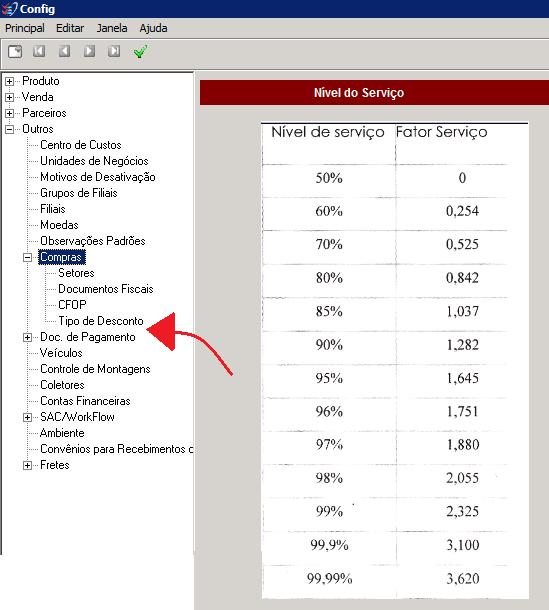Select Setores under Compras
This screenshot has width=549, height=610.
click(76, 273)
